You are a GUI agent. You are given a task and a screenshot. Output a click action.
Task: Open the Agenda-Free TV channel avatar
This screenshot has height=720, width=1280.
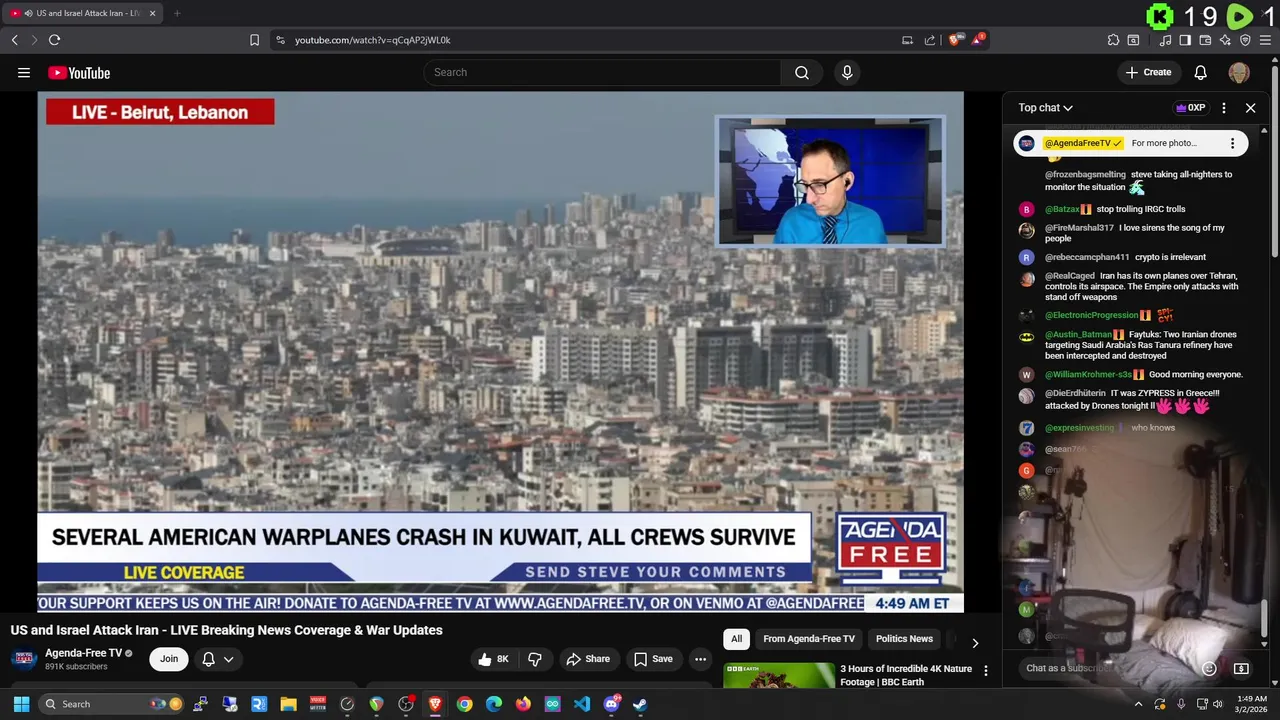24,659
